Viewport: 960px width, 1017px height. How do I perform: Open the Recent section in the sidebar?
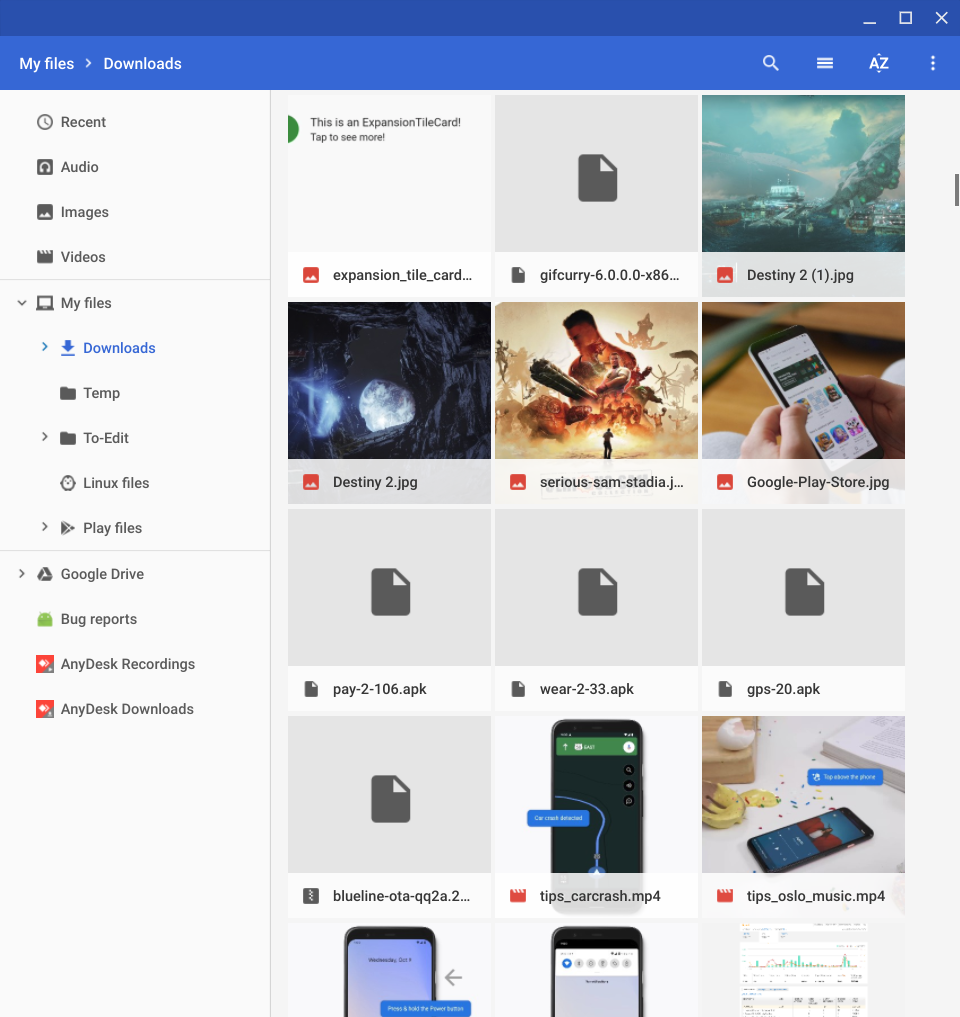[x=82, y=121]
